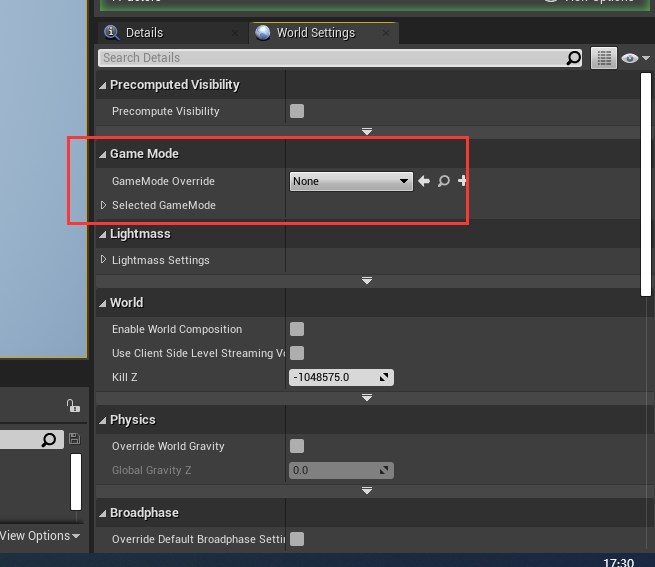This screenshot has height=567, width=655.
Task: Collapse the Broadphase section
Action: 103,514
